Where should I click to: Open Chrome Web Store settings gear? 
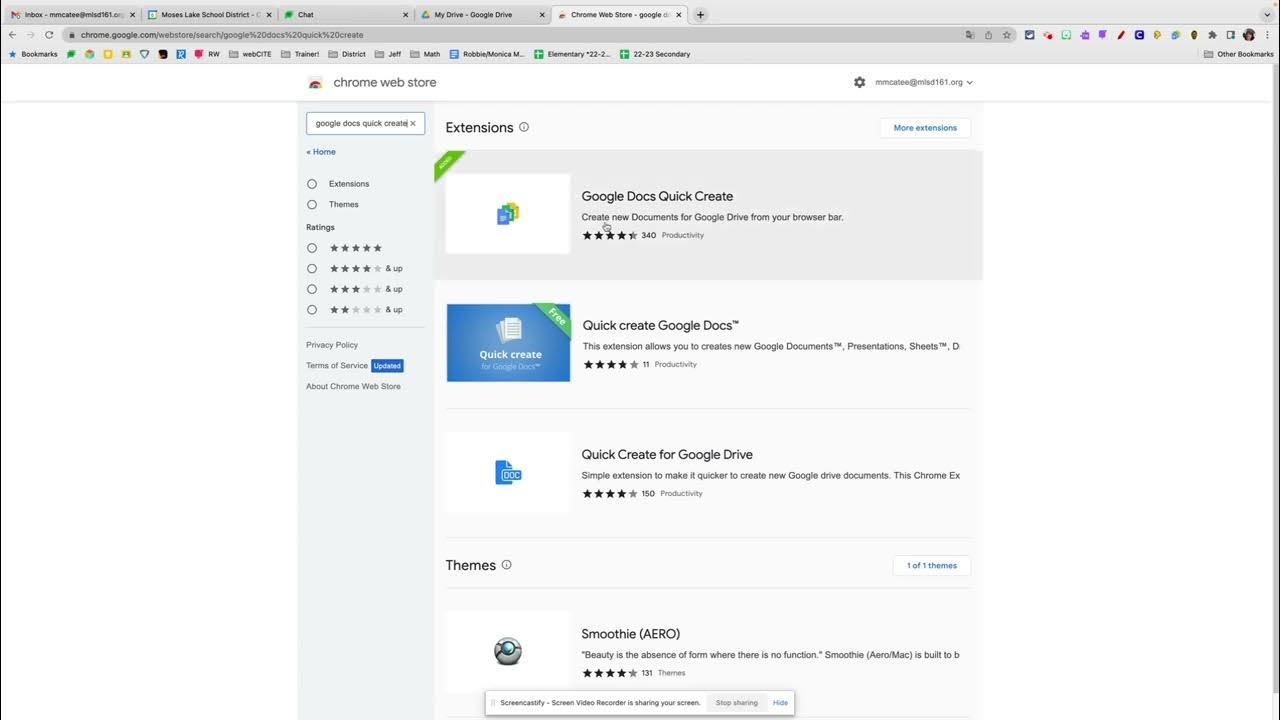(x=859, y=82)
